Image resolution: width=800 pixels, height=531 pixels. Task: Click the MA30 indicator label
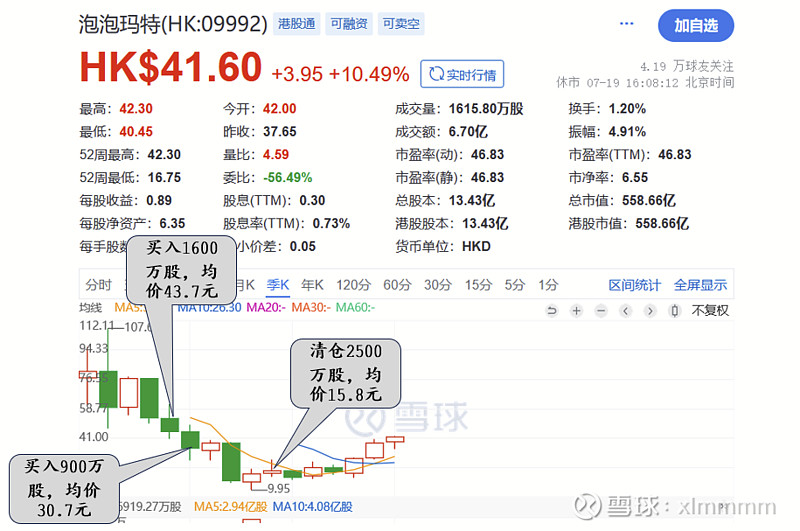coord(311,308)
